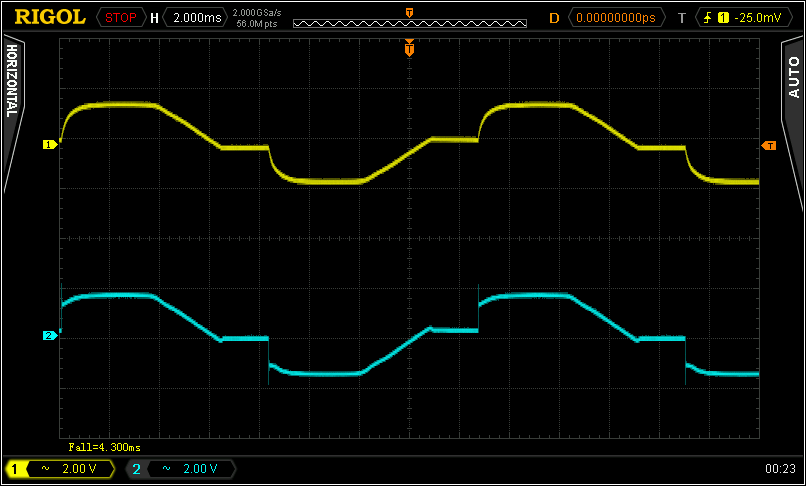Click channel 2 AC coupling symbol

click(167, 469)
